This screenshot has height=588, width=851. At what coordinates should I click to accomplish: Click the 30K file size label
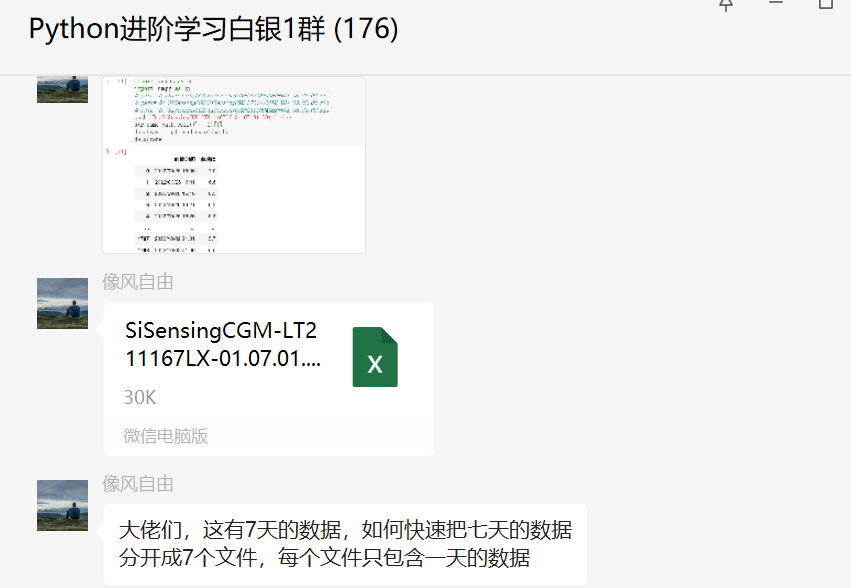click(x=139, y=397)
